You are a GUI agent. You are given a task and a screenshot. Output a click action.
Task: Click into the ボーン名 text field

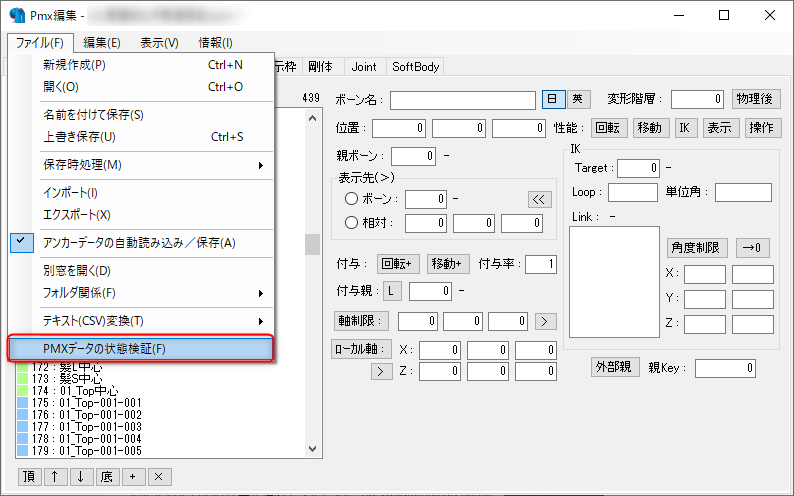point(463,100)
